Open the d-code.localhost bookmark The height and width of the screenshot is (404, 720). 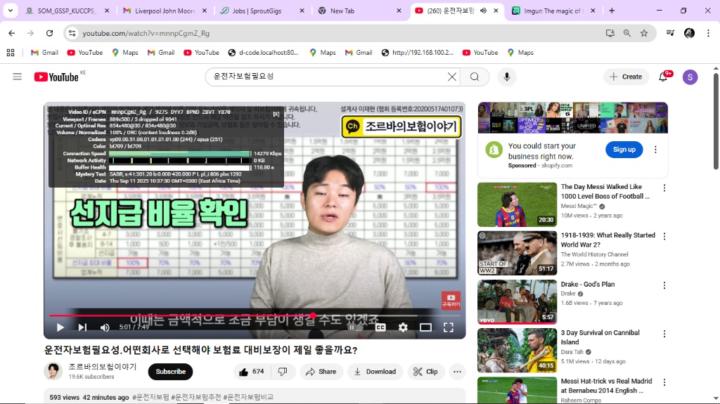(263, 52)
